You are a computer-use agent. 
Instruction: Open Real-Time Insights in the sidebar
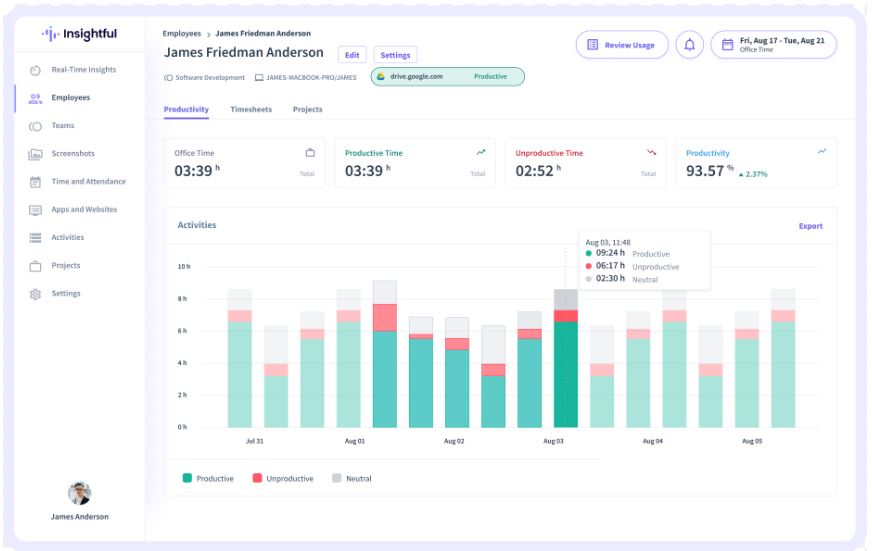(83, 70)
